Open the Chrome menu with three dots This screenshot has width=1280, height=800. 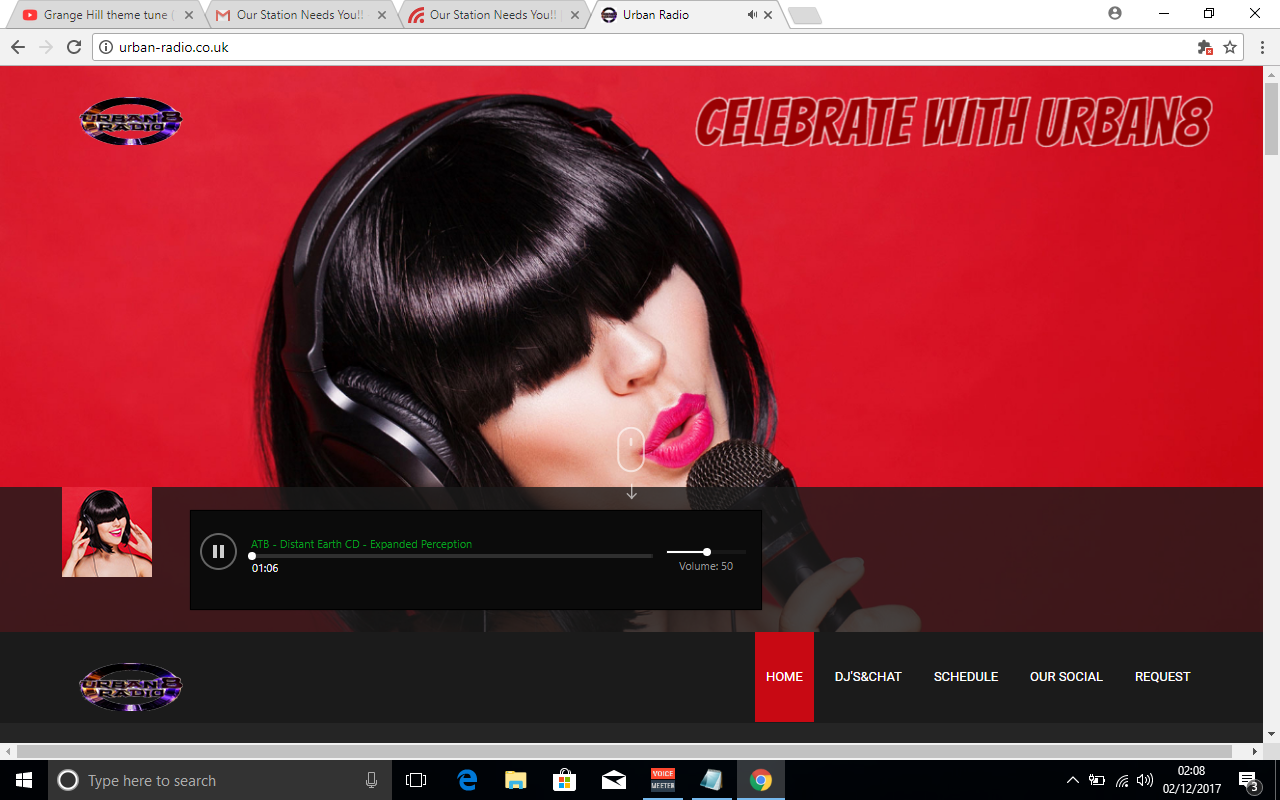click(x=1261, y=47)
